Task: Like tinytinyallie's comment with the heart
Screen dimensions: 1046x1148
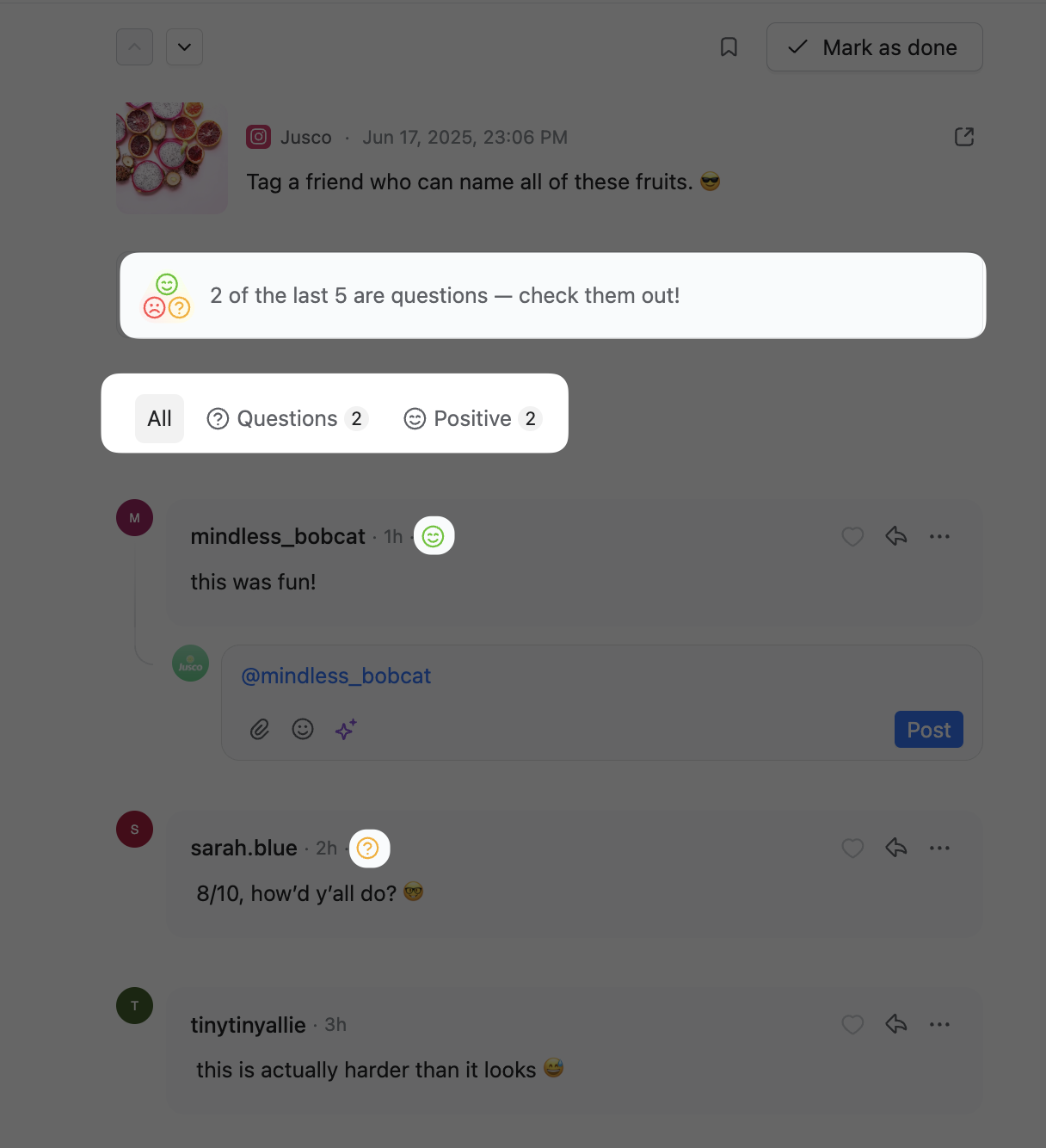Action: point(852,1024)
